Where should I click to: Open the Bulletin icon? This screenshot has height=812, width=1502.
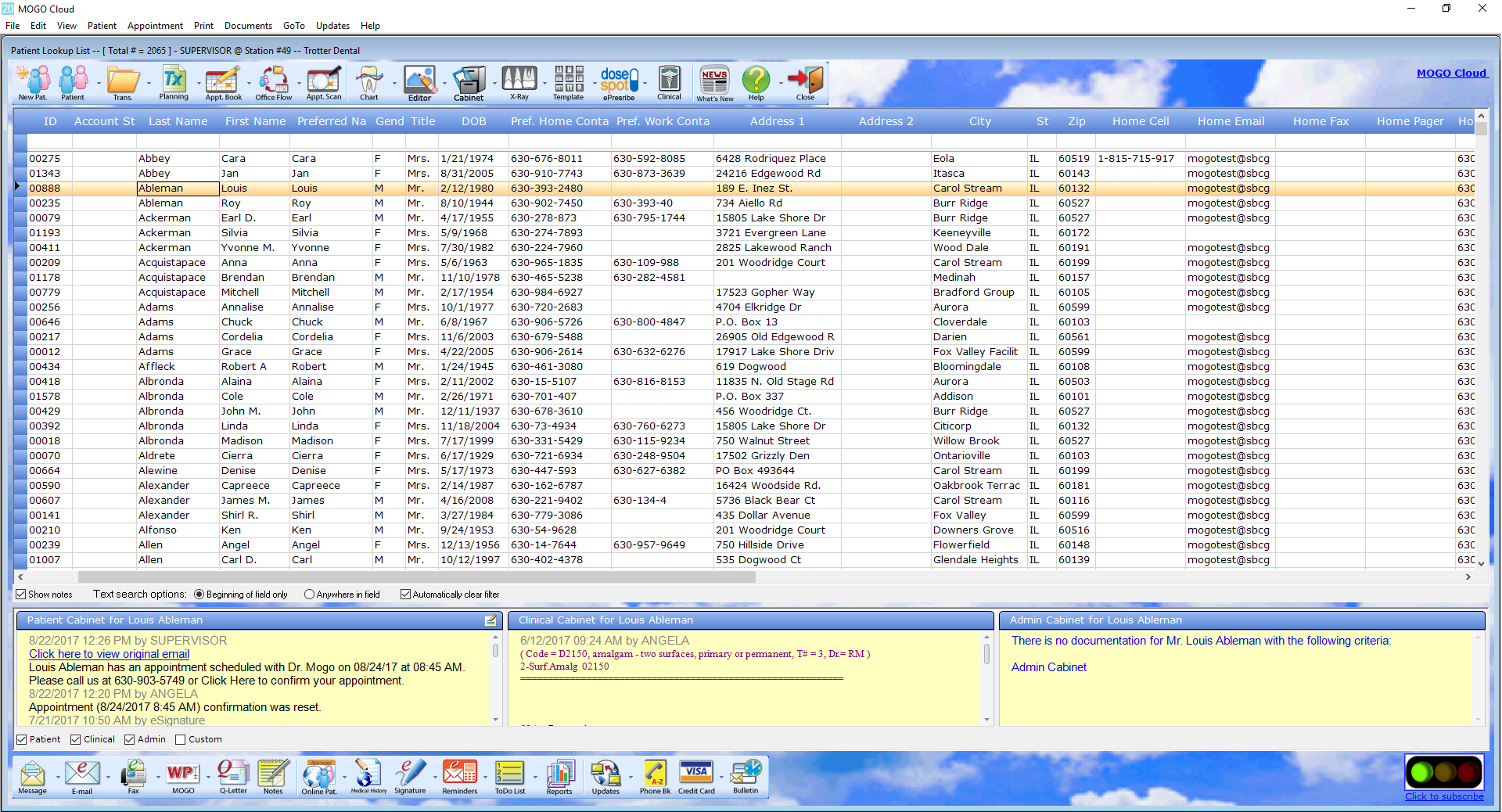[x=746, y=777]
